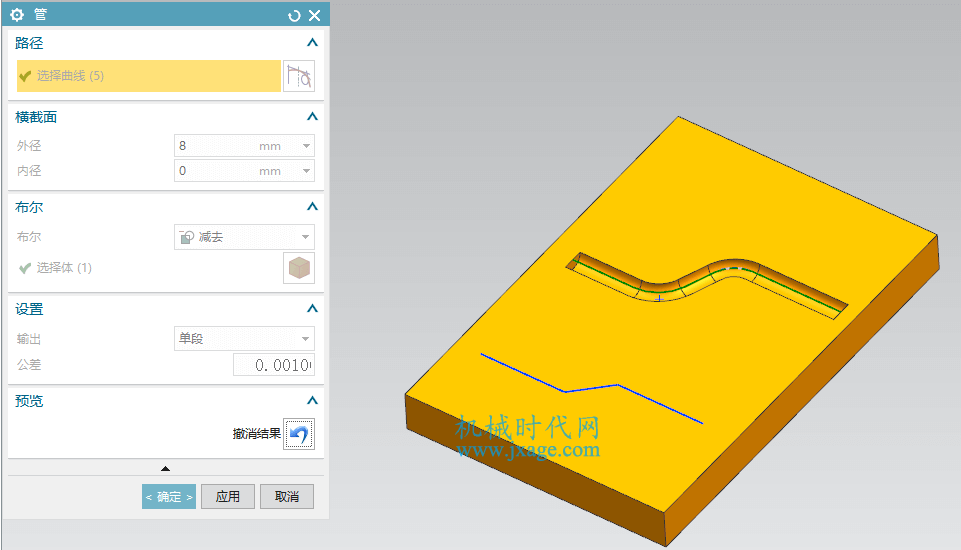Collapse the 横截面 section
This screenshot has height=550, width=961.
(x=312, y=116)
